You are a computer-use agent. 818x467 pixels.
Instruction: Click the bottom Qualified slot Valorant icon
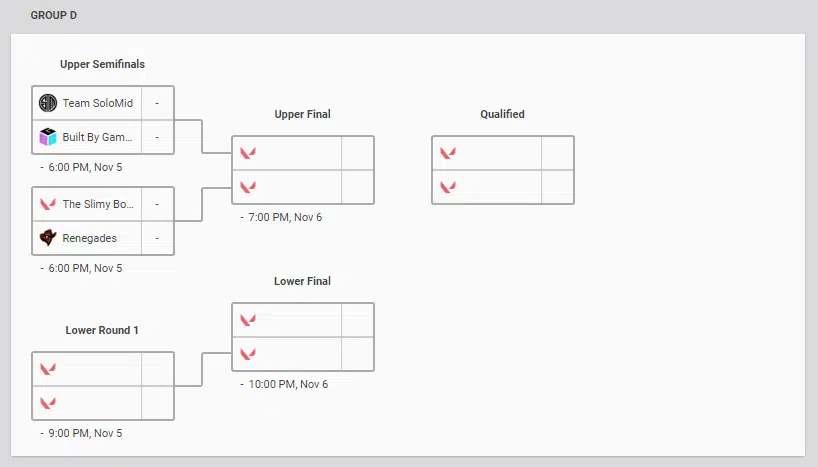pyautogui.click(x=448, y=187)
